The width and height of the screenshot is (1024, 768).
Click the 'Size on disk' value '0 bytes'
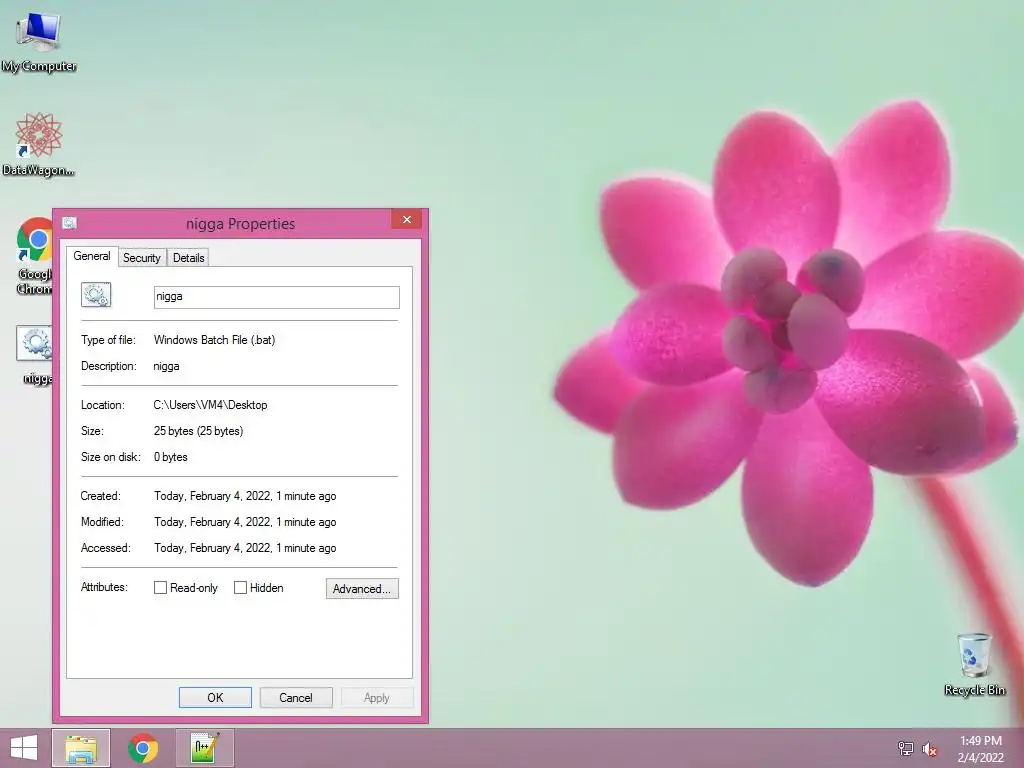tap(170, 457)
